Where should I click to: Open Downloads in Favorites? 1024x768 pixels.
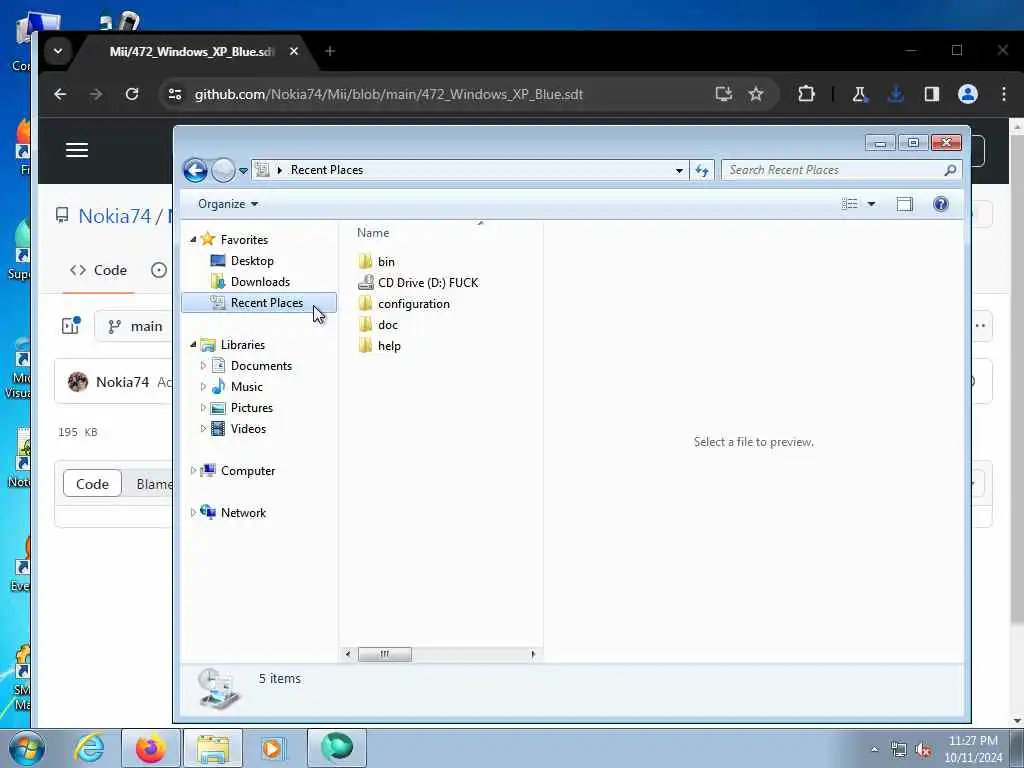(x=260, y=281)
